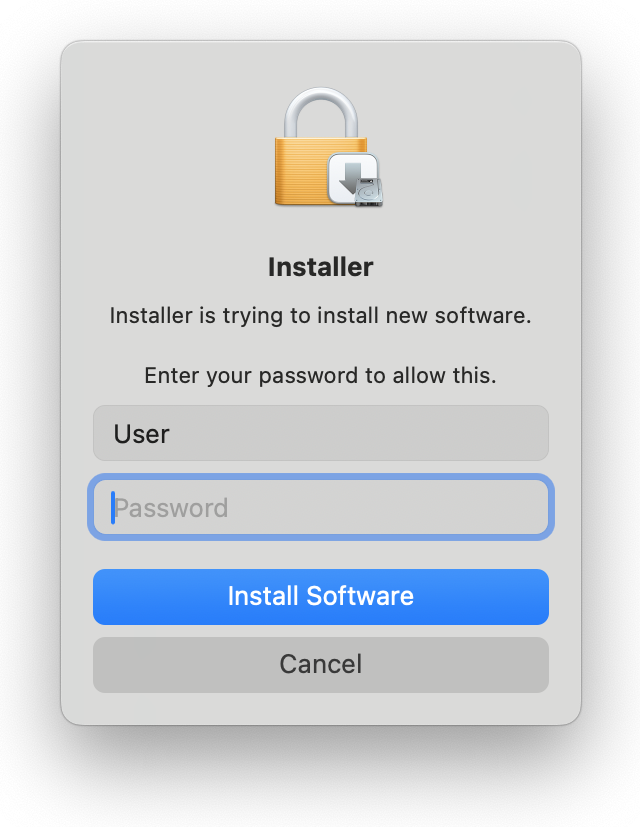Click the small hard drive icon

(368, 193)
